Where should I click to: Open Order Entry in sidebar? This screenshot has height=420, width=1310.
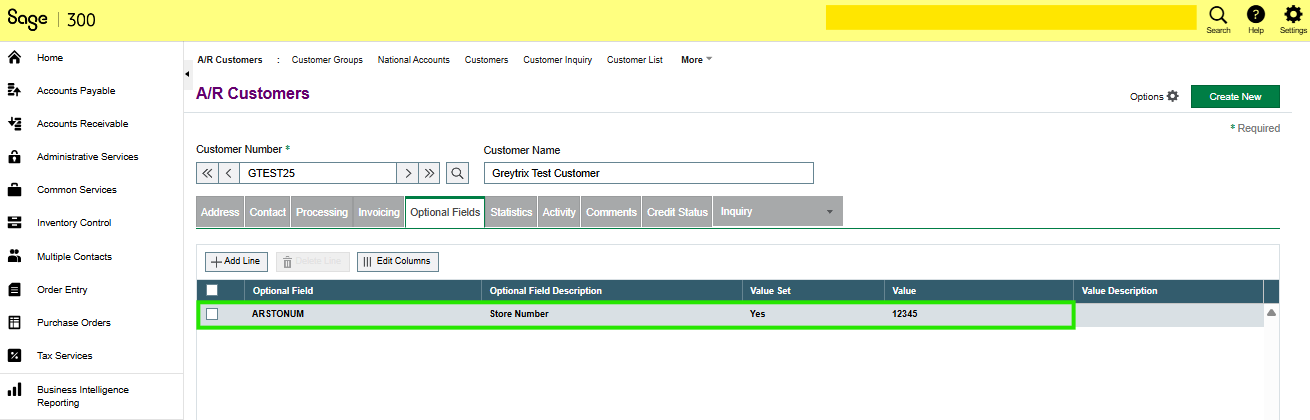click(62, 290)
